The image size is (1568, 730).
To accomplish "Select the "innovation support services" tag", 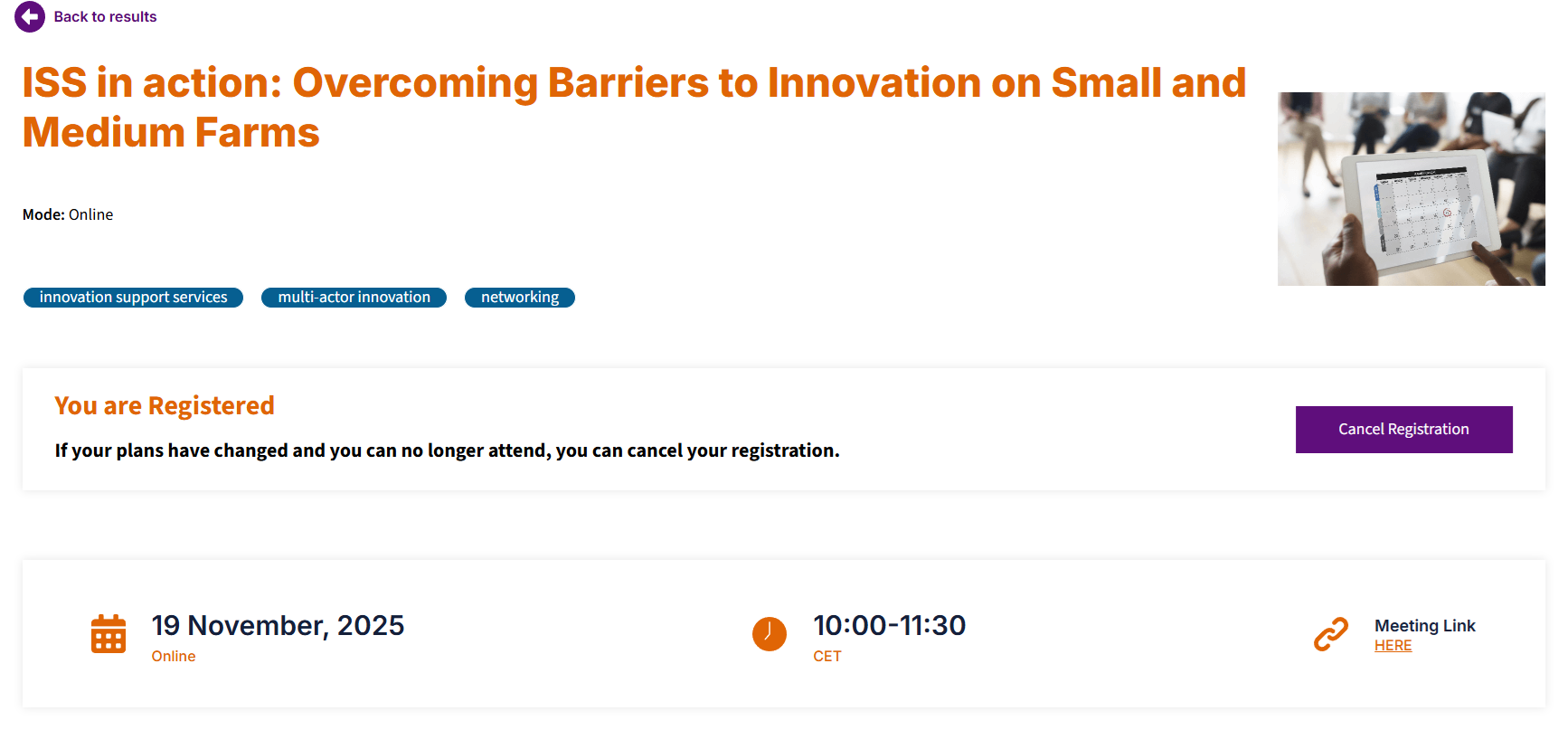I will click(133, 298).
